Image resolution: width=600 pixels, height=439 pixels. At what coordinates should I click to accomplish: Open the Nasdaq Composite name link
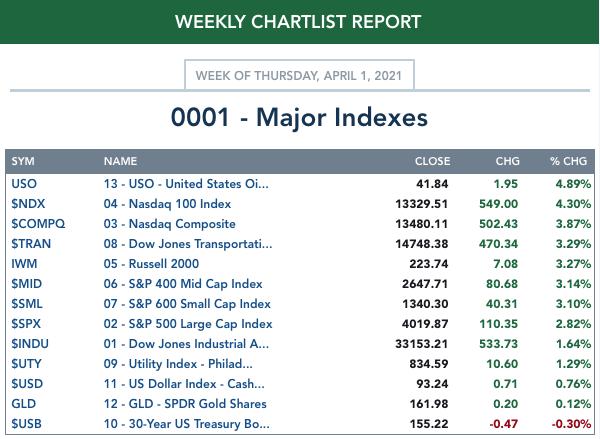pyautogui.click(x=170, y=224)
